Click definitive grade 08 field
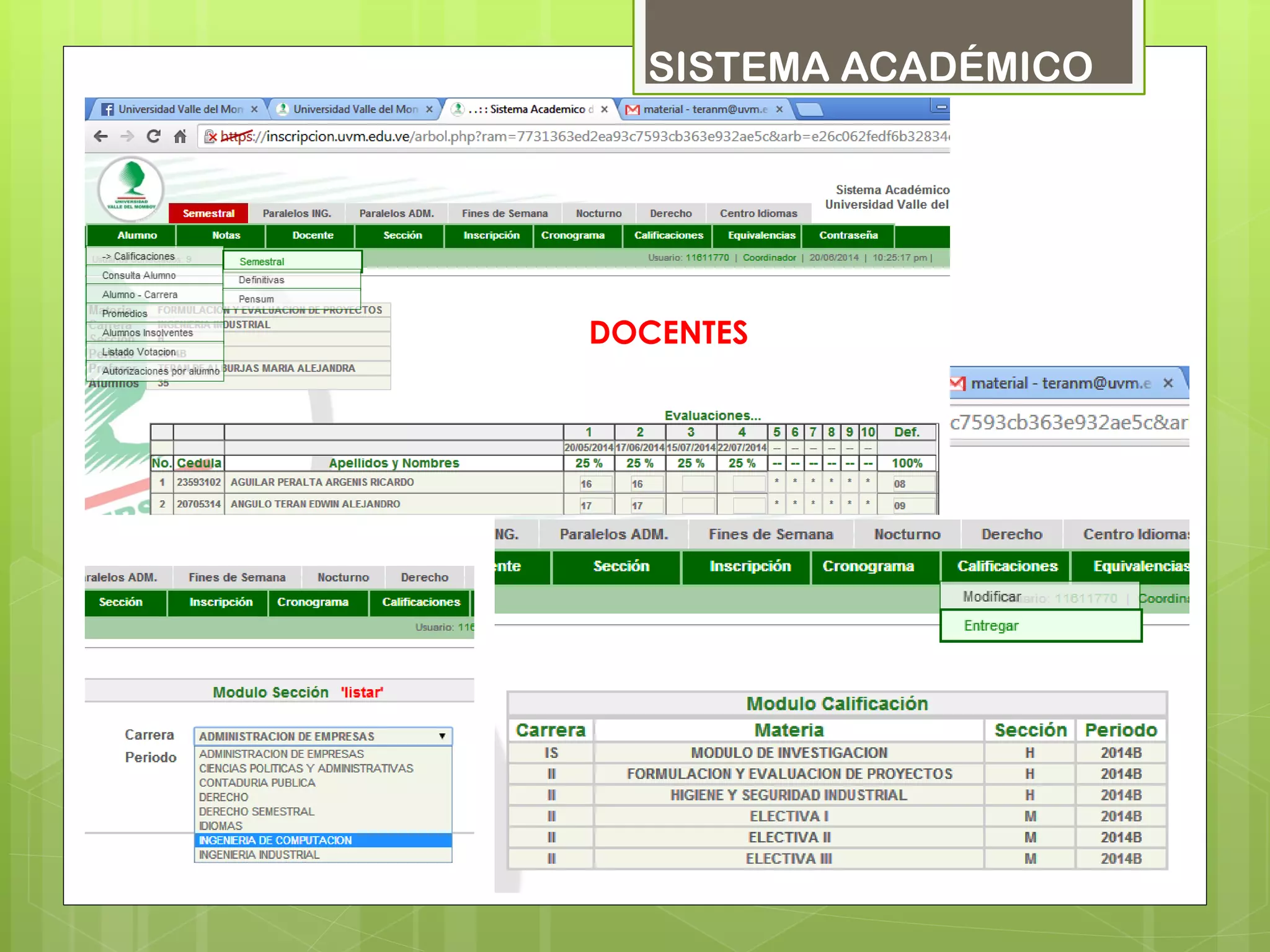This screenshot has height=952, width=1270. [x=913, y=483]
